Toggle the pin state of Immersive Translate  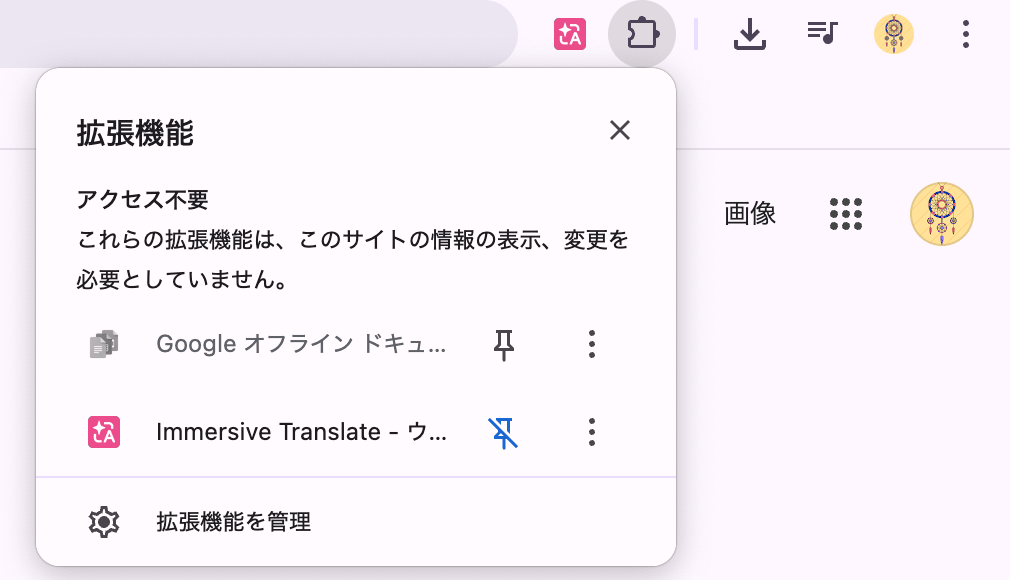tap(505, 432)
